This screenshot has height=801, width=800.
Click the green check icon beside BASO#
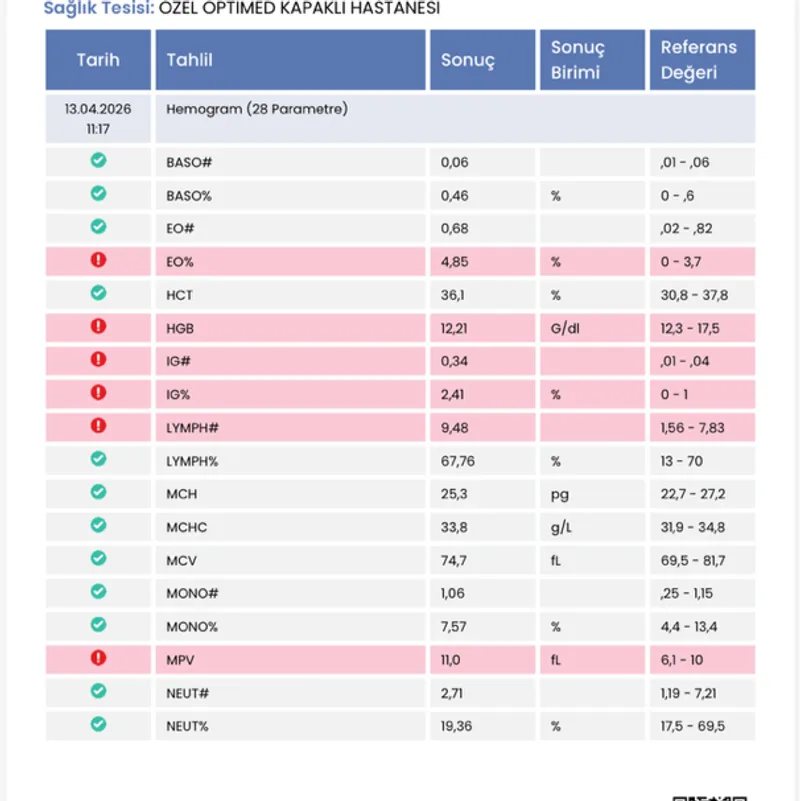click(x=98, y=161)
